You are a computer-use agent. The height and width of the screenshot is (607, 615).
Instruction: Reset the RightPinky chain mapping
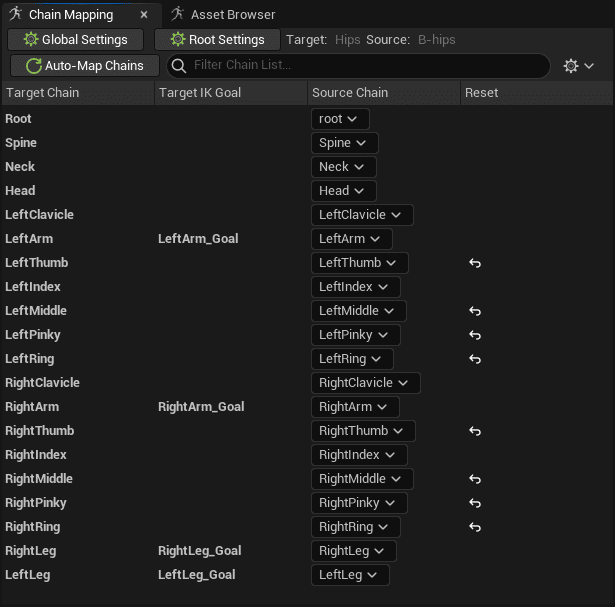pyautogui.click(x=475, y=503)
